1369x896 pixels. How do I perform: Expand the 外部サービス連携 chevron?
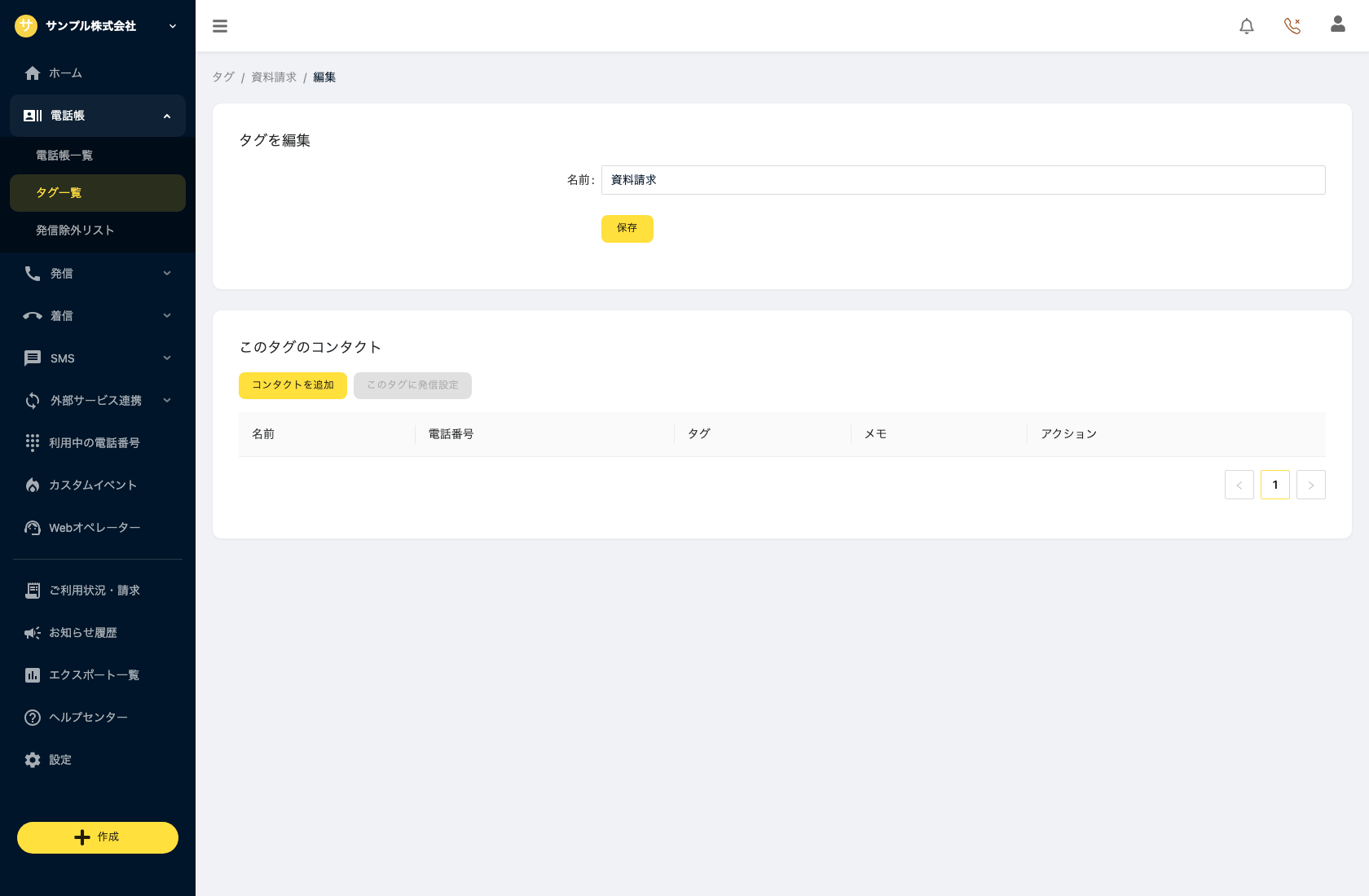click(167, 401)
